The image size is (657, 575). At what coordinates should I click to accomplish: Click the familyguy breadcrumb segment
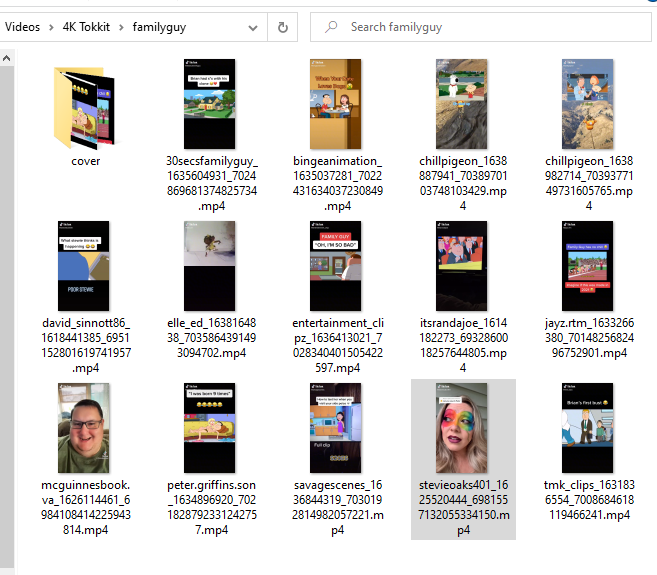[159, 27]
